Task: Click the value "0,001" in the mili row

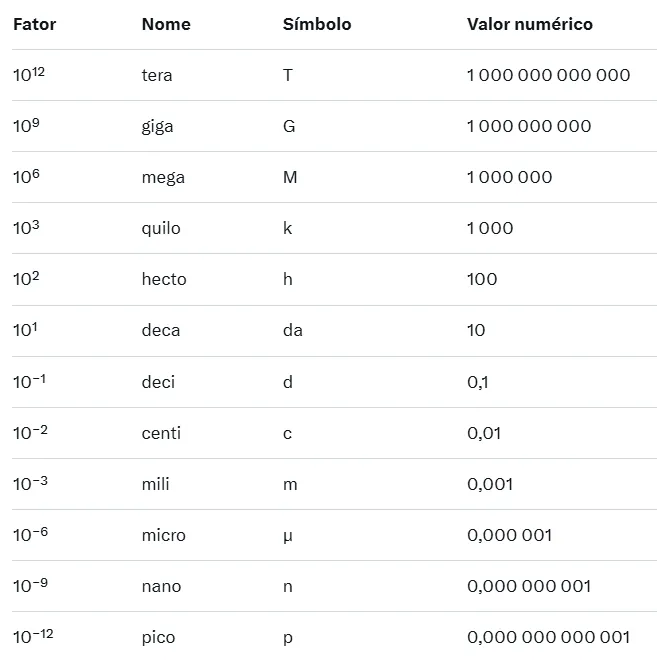Action: point(490,484)
